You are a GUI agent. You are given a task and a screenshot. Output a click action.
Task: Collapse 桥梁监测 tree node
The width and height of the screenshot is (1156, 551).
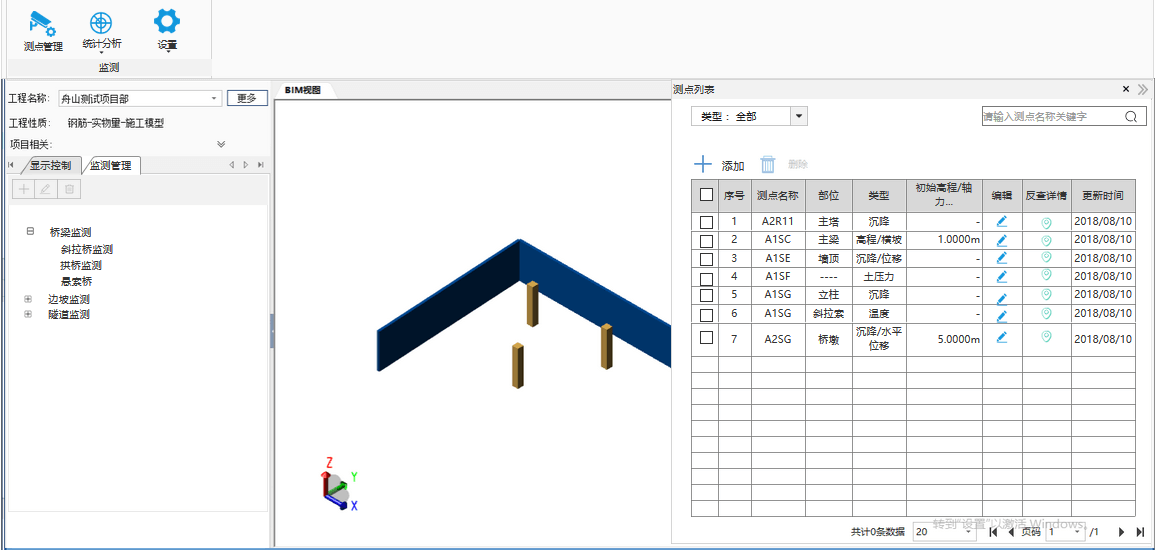pyautogui.click(x=30, y=231)
